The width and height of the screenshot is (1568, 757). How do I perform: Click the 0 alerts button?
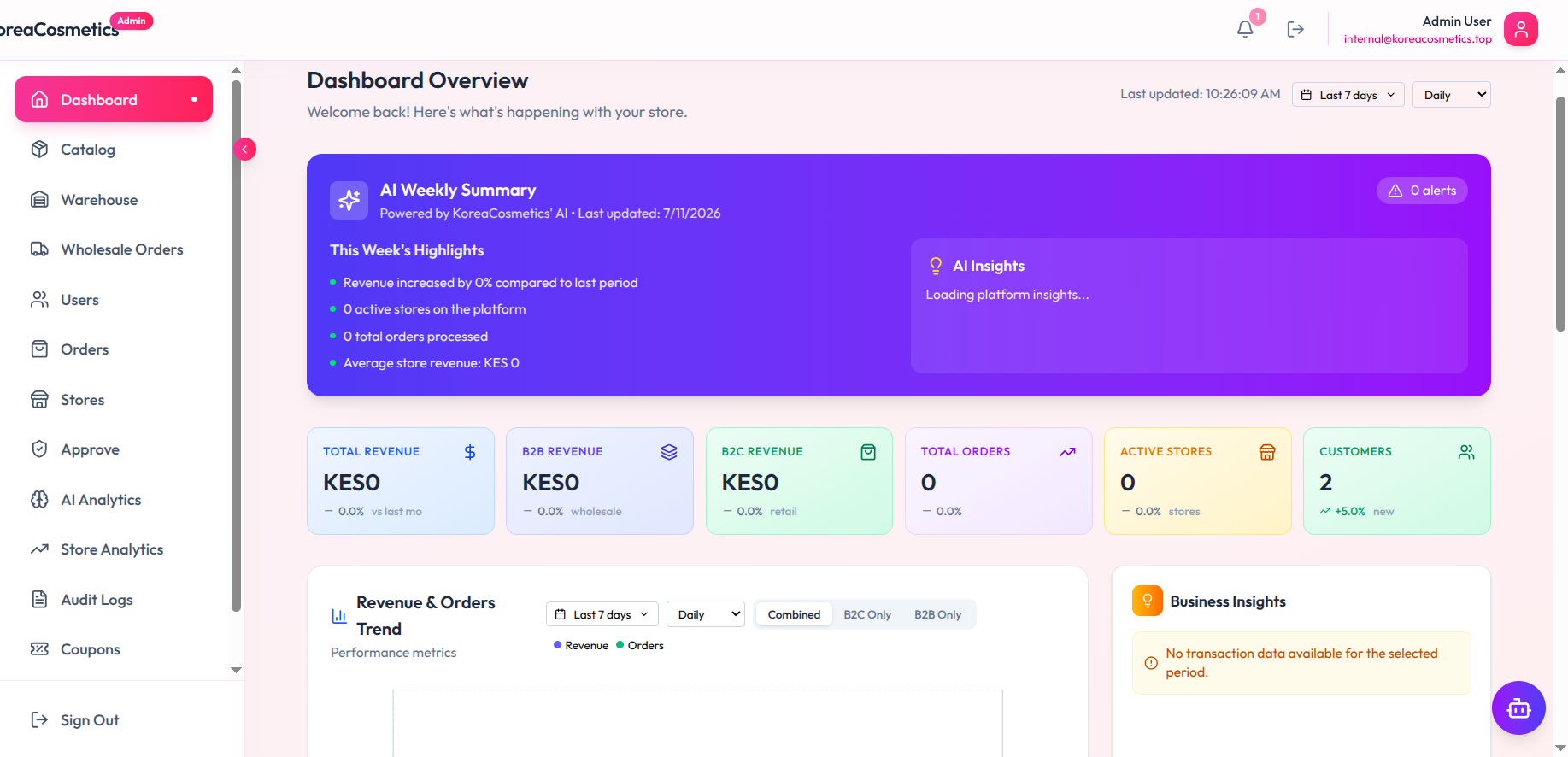click(x=1422, y=191)
